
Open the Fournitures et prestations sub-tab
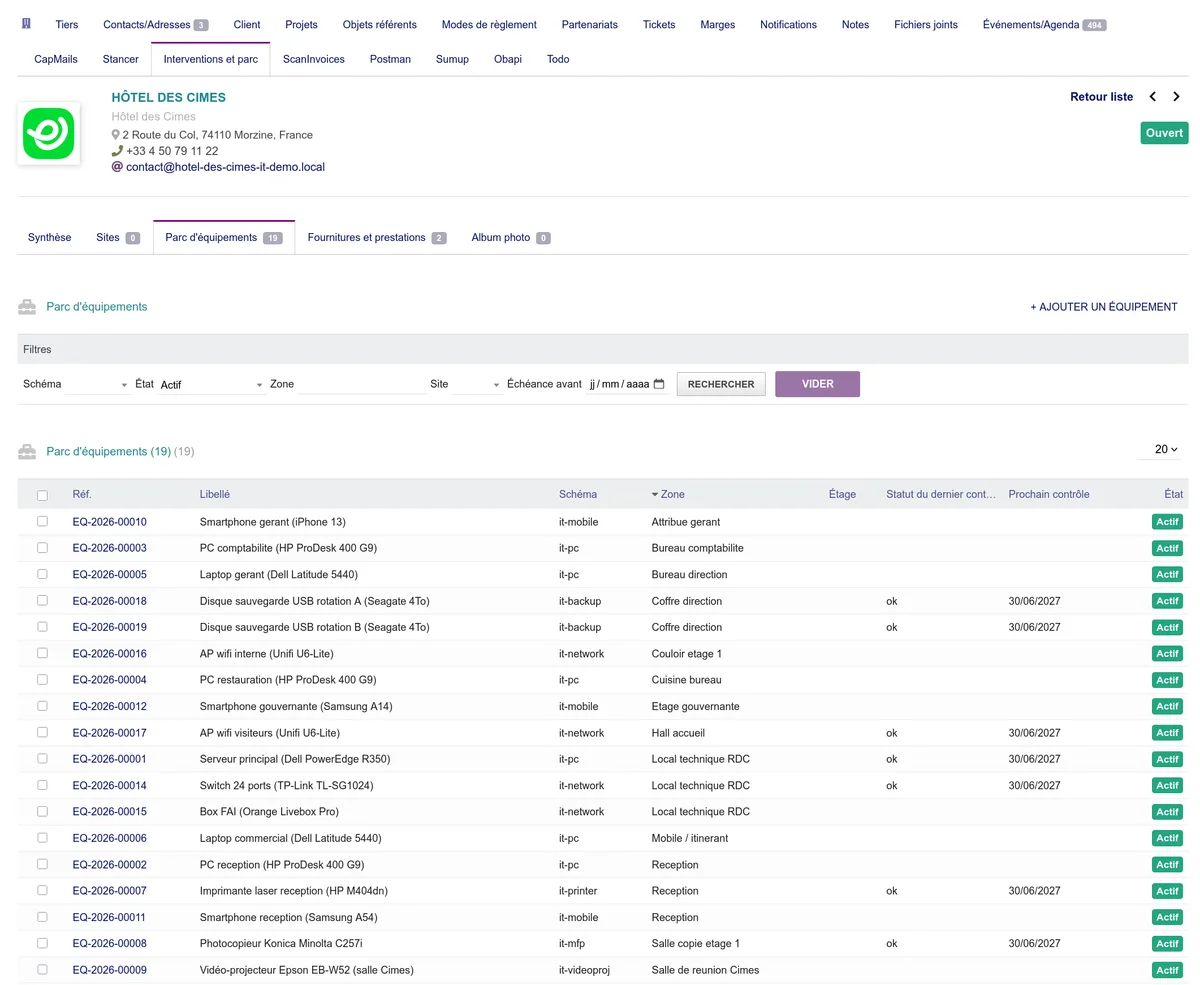(377, 237)
